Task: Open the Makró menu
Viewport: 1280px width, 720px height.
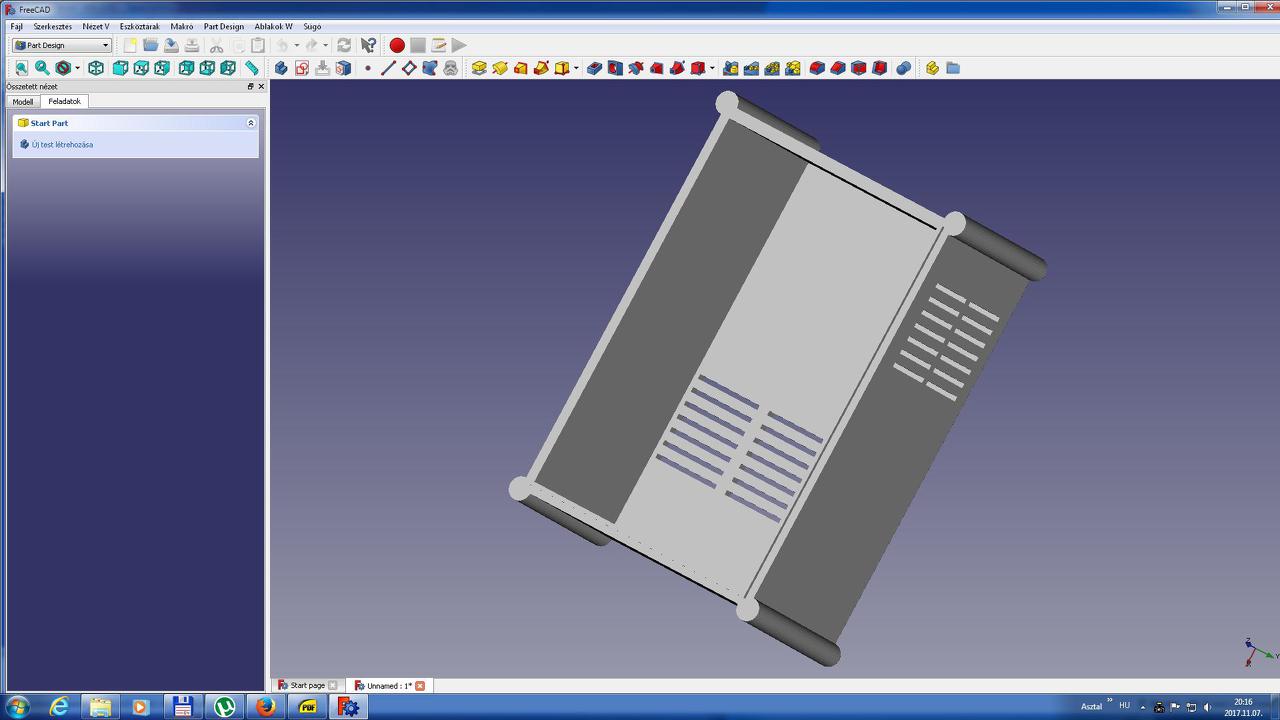Action: click(x=182, y=26)
